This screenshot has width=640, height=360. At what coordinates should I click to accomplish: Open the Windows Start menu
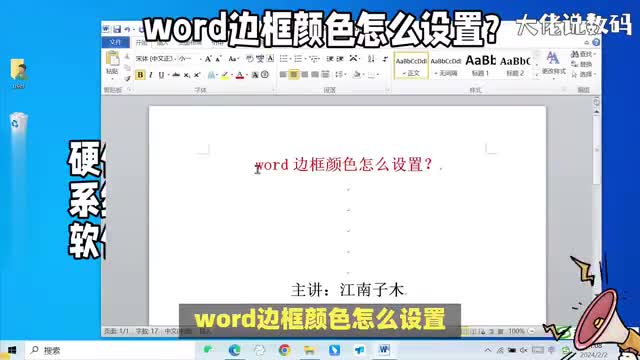pyautogui.click(x=12, y=350)
